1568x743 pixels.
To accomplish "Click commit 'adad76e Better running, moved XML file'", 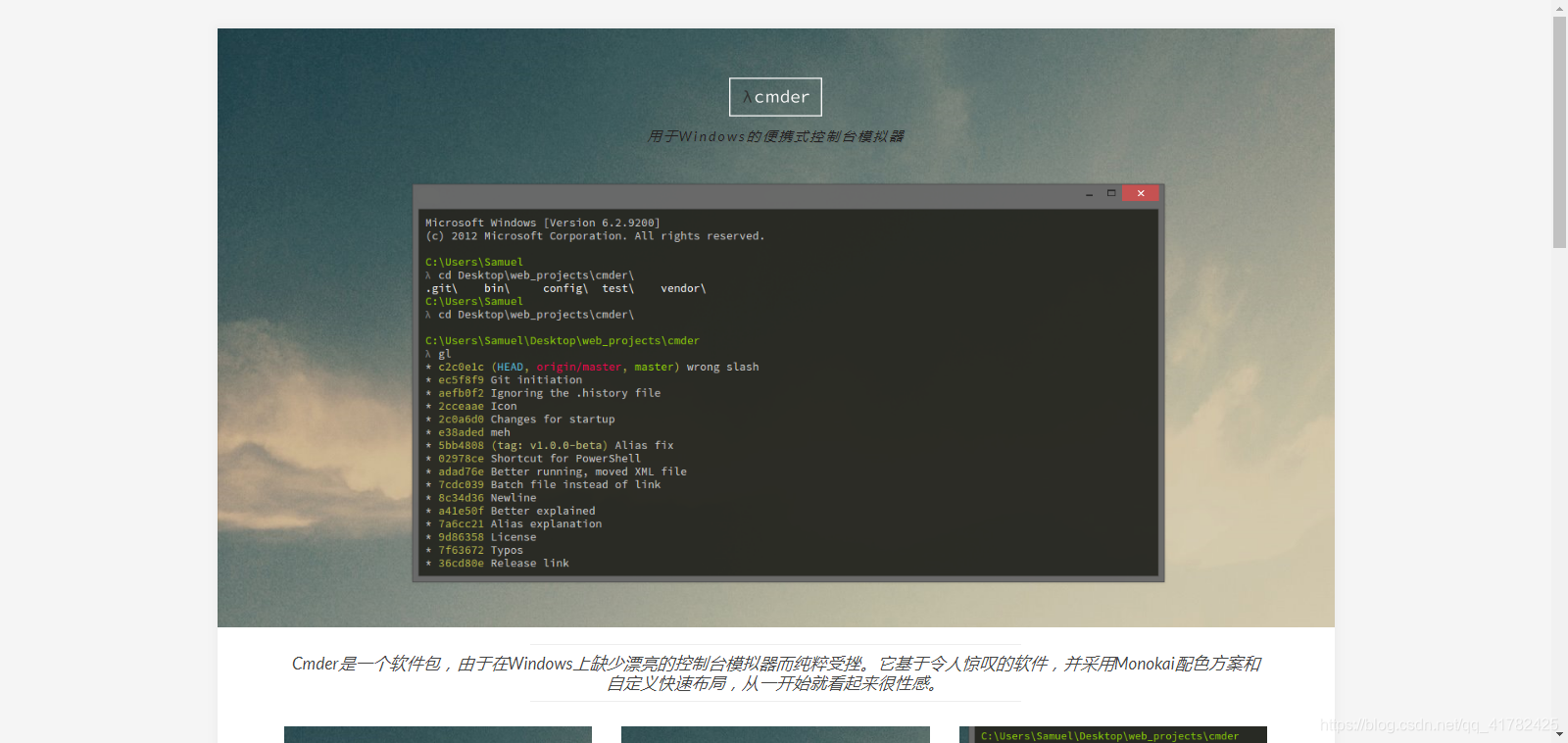I will (556, 471).
